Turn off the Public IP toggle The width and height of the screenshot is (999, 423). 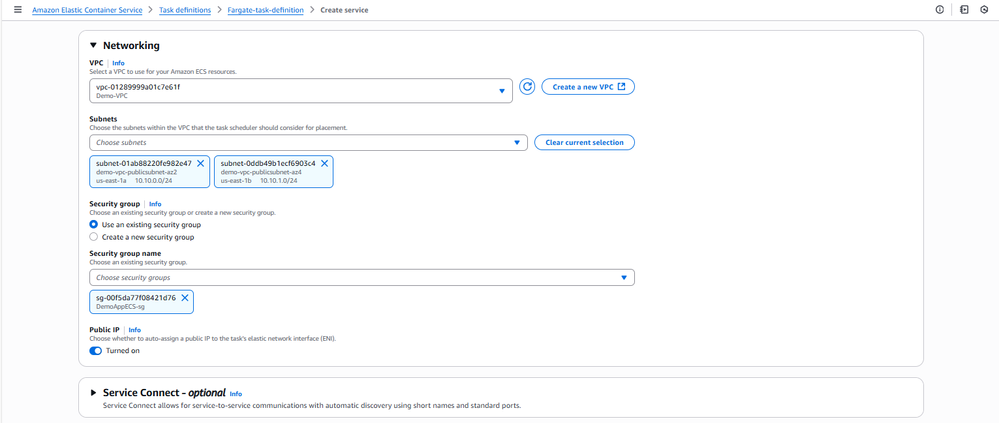point(96,351)
